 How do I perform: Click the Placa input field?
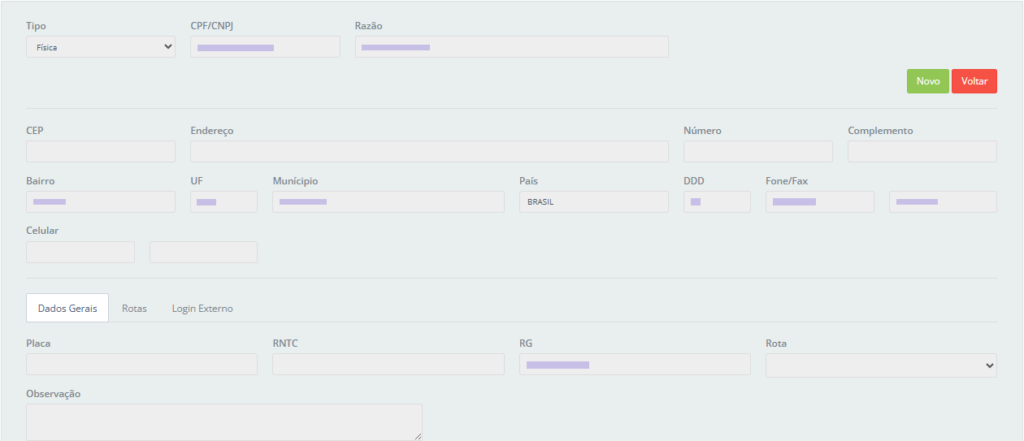coord(141,364)
